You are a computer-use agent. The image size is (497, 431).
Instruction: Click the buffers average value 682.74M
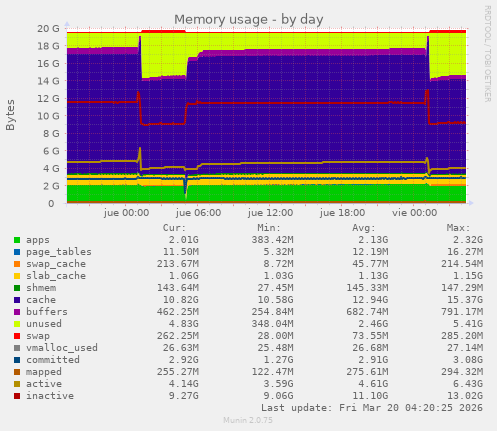367,312
